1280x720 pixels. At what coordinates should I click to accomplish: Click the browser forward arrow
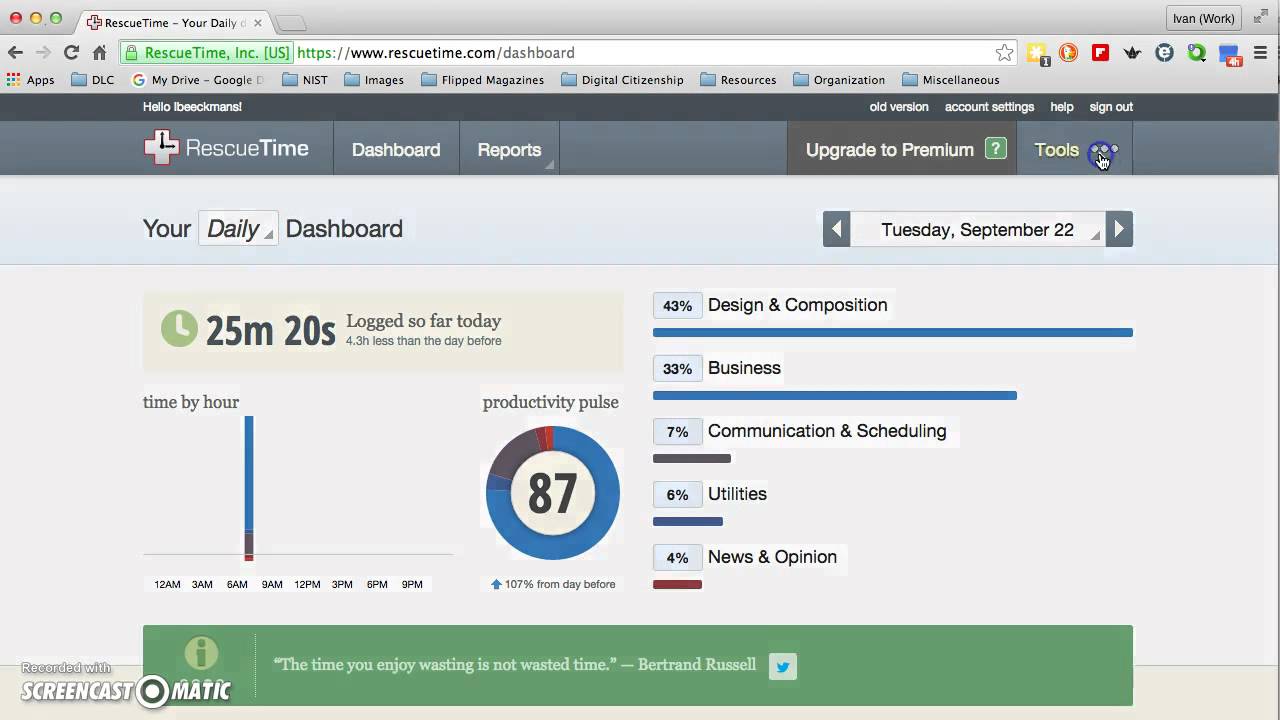(x=43, y=53)
